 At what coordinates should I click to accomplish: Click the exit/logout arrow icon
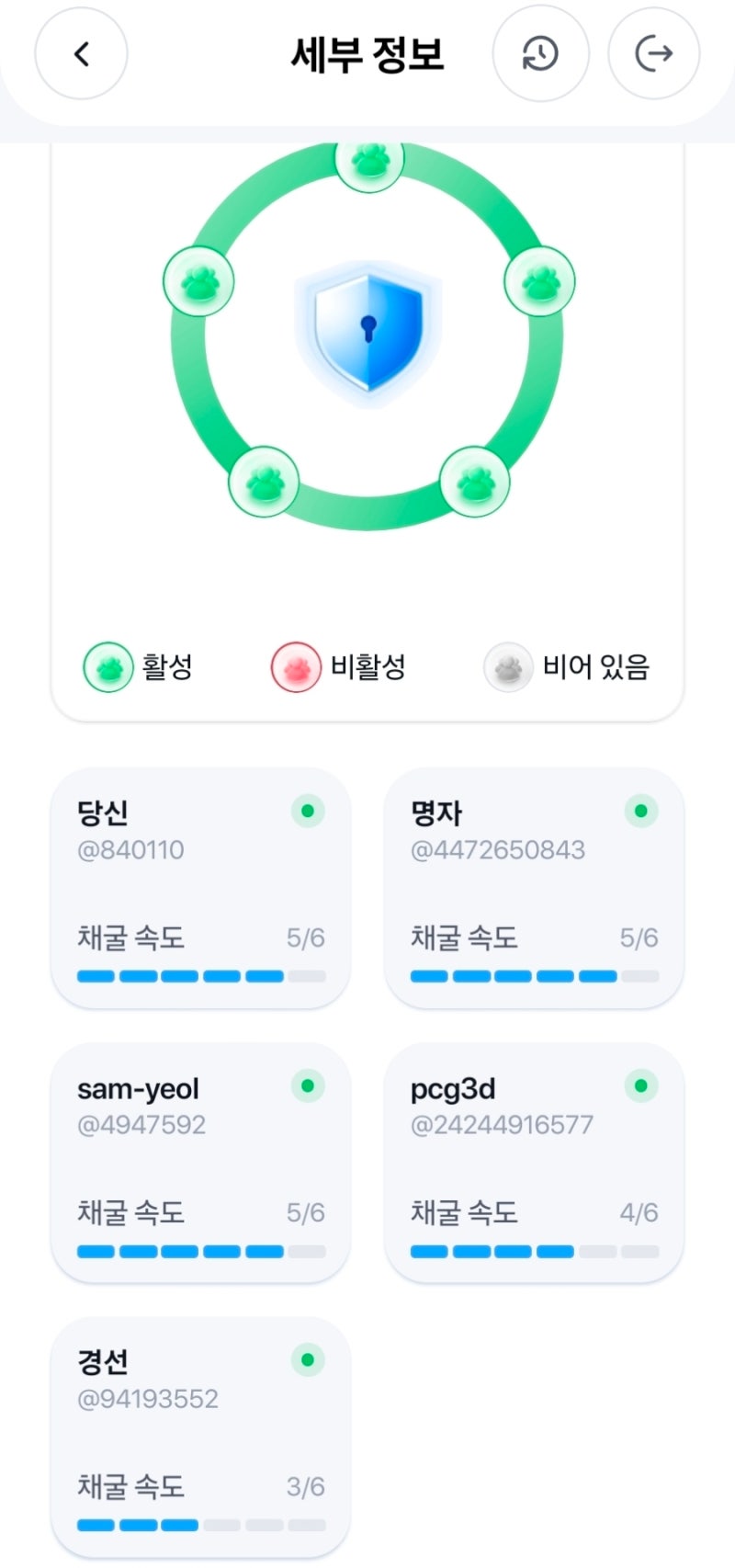tap(654, 54)
